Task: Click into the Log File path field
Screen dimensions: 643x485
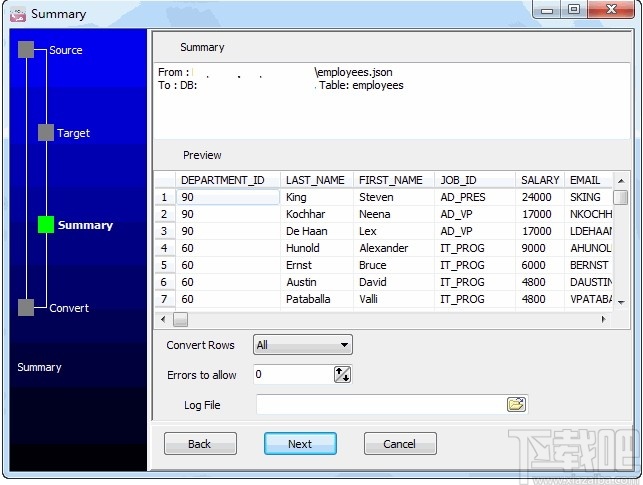Action: (381, 405)
